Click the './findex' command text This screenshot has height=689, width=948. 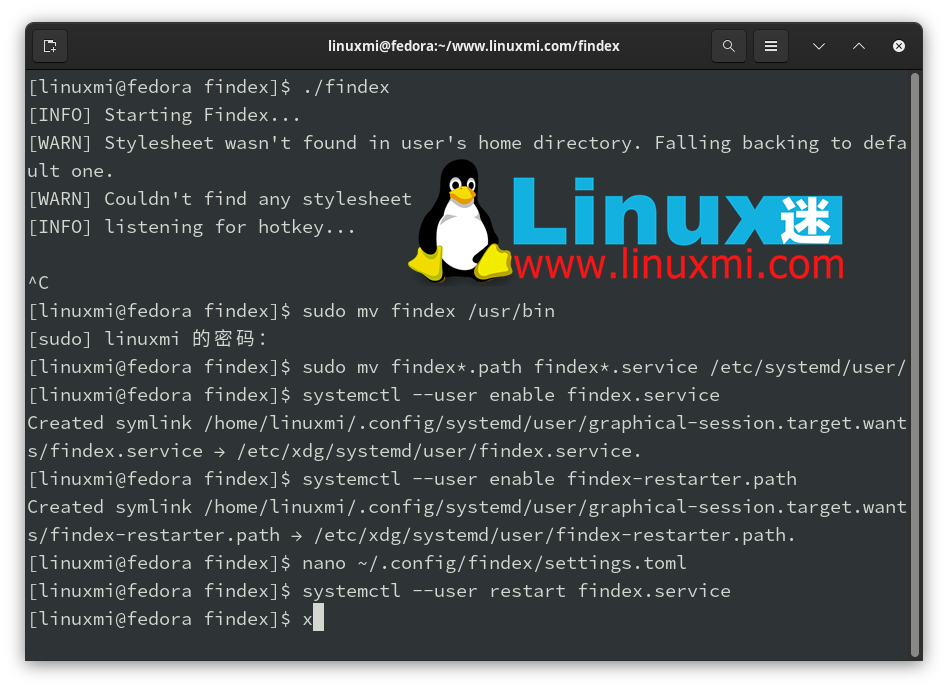(346, 87)
